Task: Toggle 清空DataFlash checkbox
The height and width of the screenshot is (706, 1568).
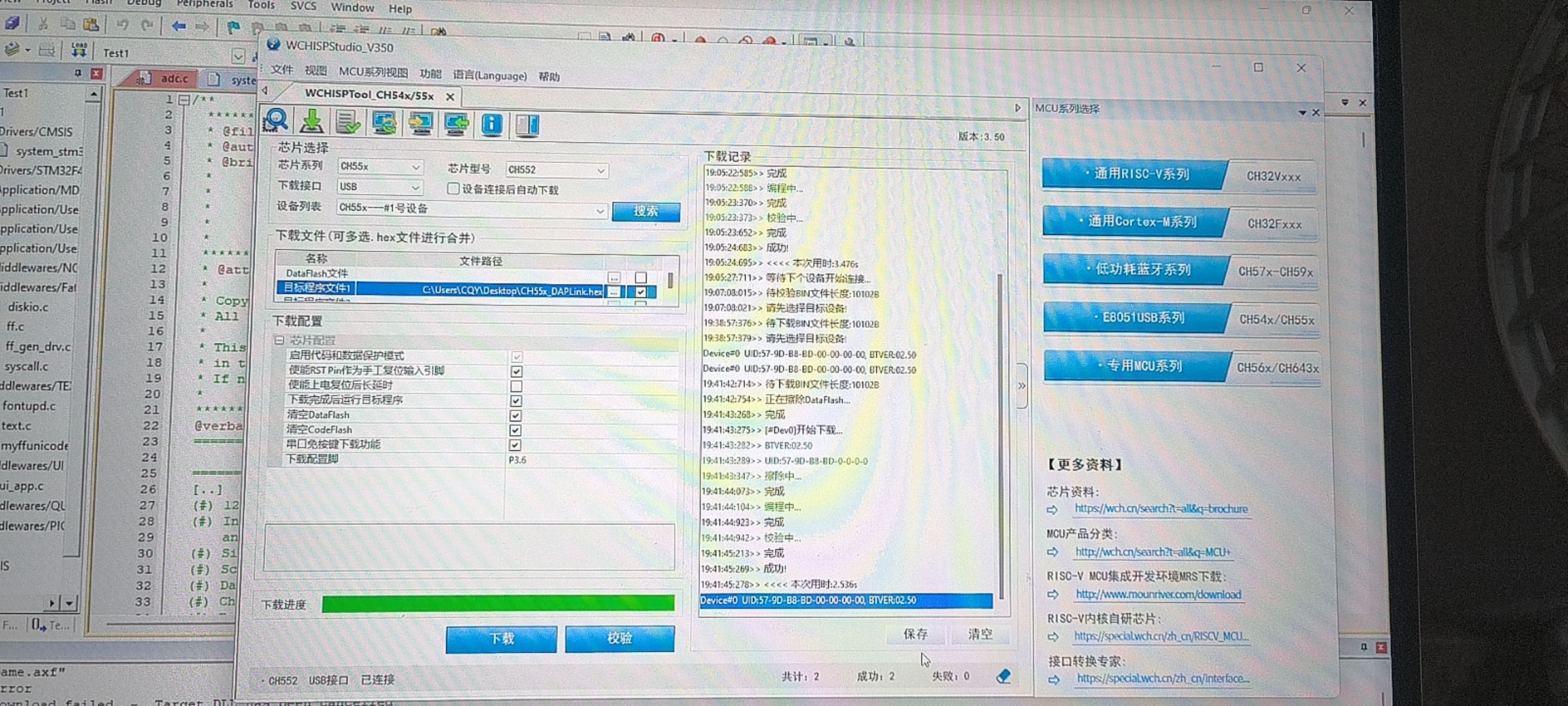Action: (515, 416)
